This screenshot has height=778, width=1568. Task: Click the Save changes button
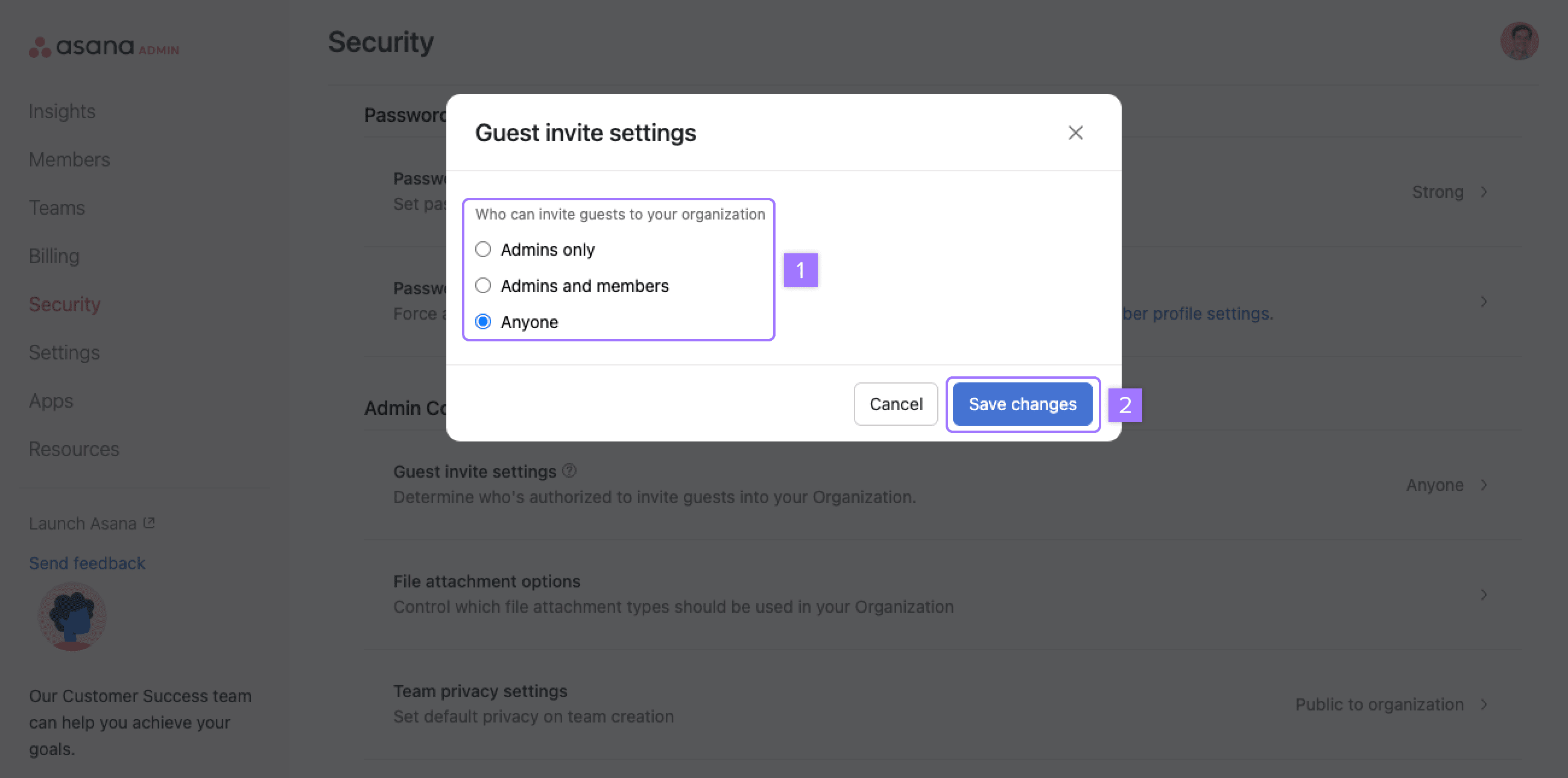(1022, 403)
